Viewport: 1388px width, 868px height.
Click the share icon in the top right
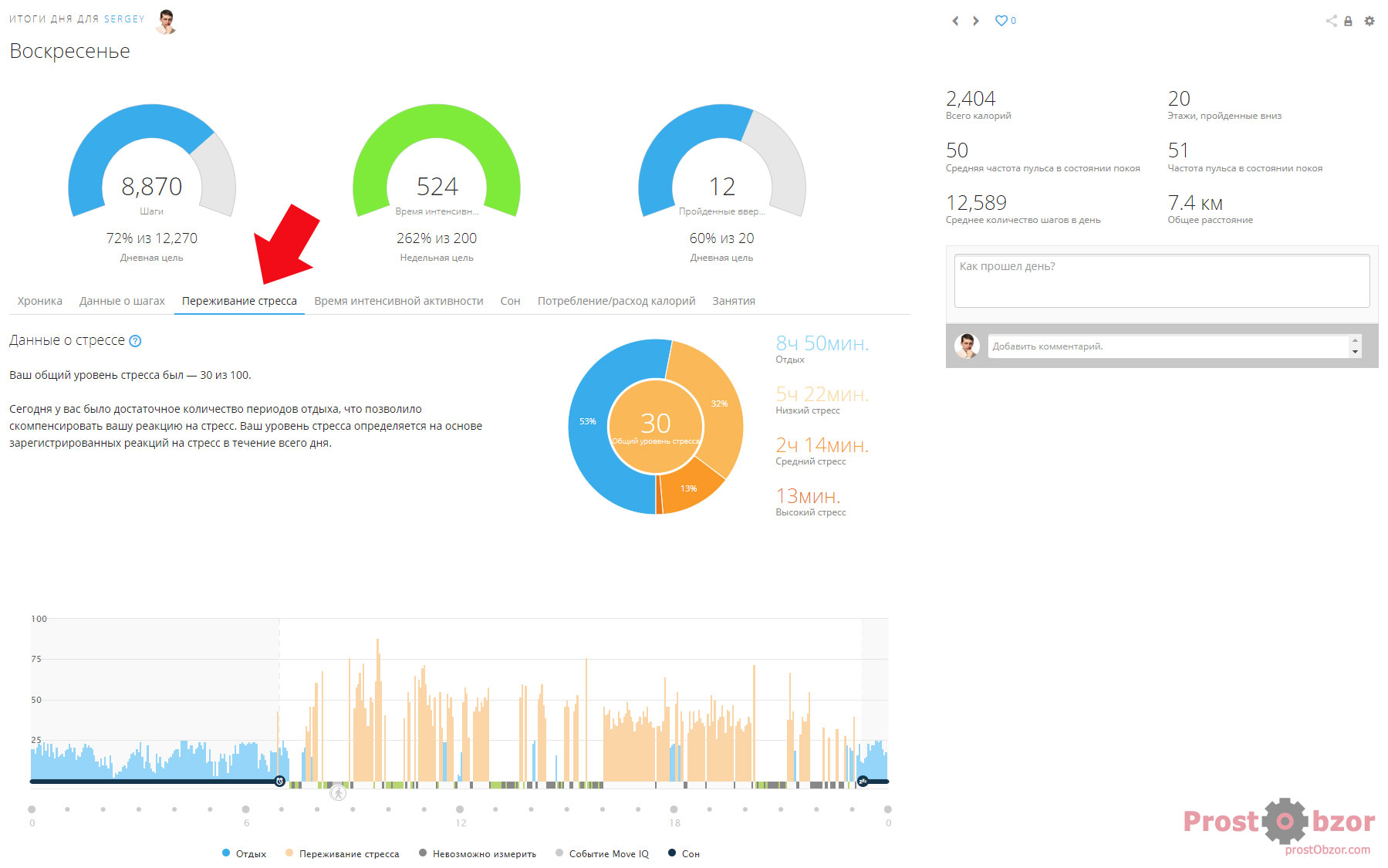[1331, 21]
